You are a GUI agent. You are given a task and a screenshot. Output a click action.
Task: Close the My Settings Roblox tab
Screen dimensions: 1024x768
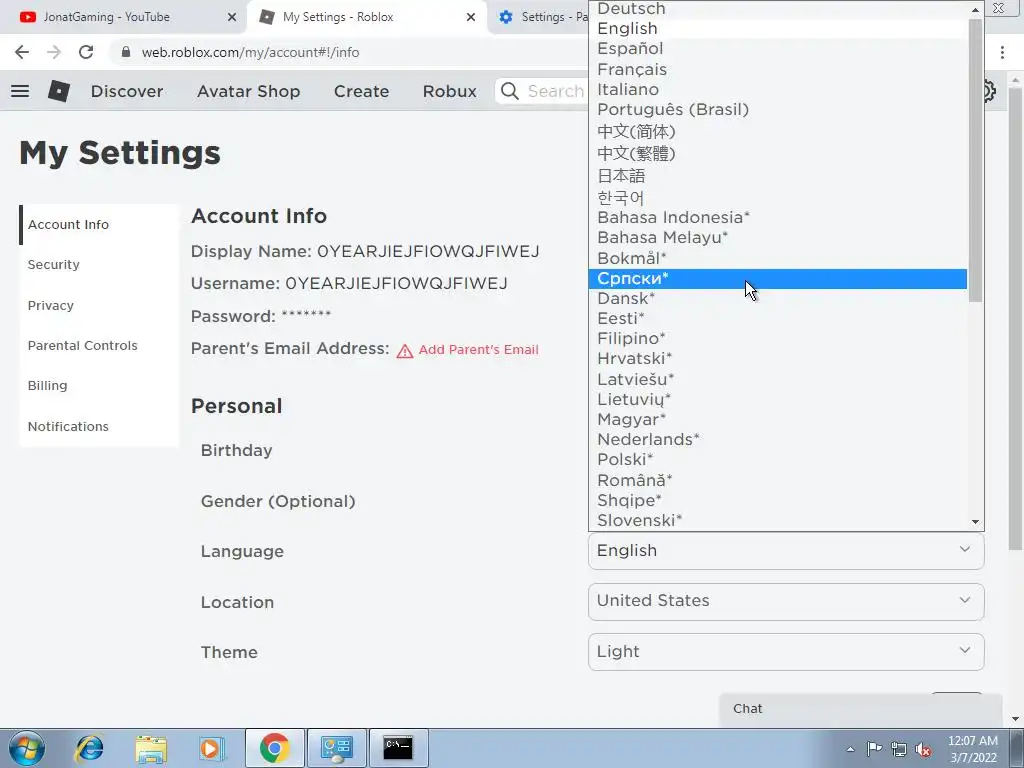pos(471,17)
